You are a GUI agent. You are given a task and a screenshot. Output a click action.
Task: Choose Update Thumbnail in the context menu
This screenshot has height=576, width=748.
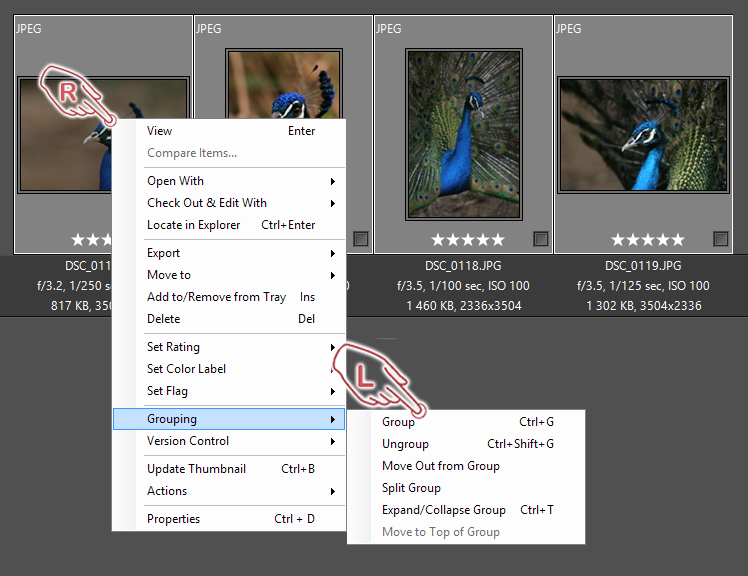[196, 469]
